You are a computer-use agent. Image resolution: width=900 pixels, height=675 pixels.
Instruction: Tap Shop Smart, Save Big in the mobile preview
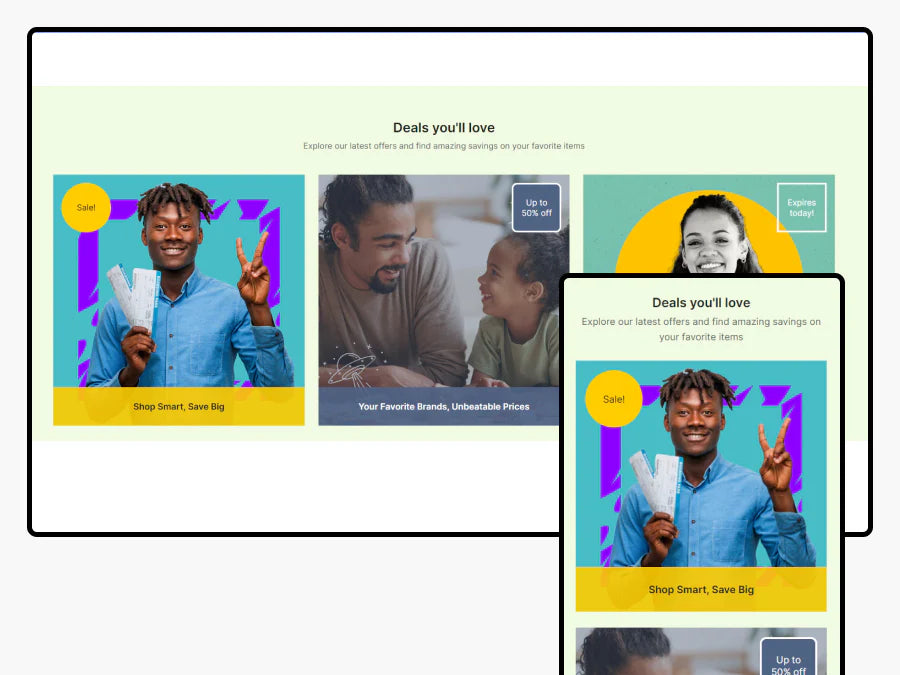[701, 590]
